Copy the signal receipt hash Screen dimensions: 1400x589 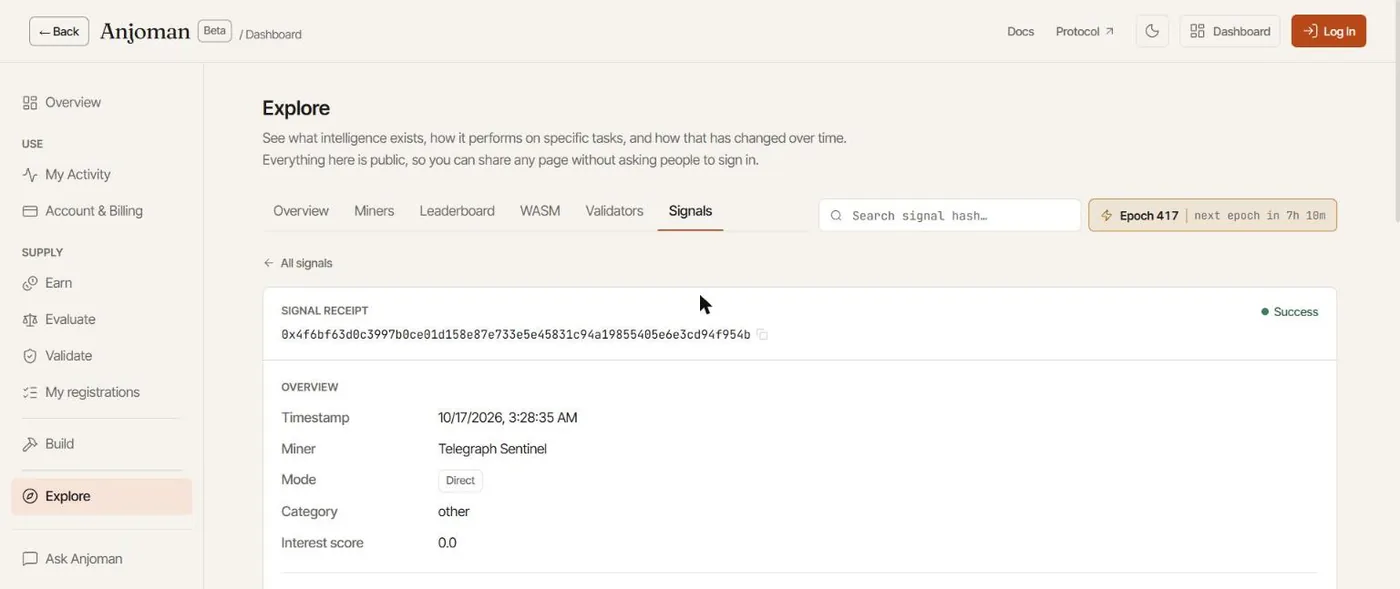pyautogui.click(x=762, y=335)
